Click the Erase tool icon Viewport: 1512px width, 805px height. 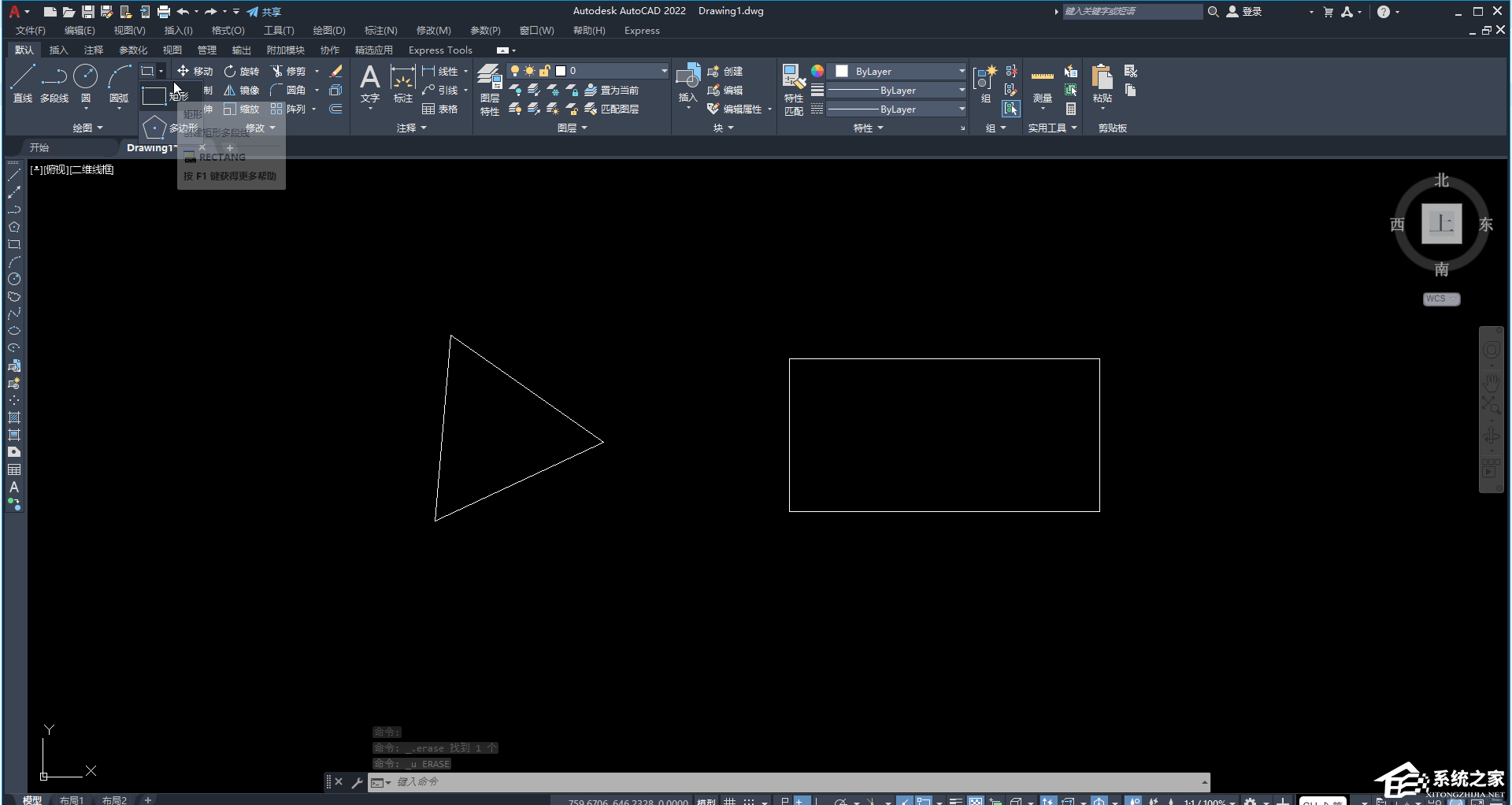[x=336, y=71]
